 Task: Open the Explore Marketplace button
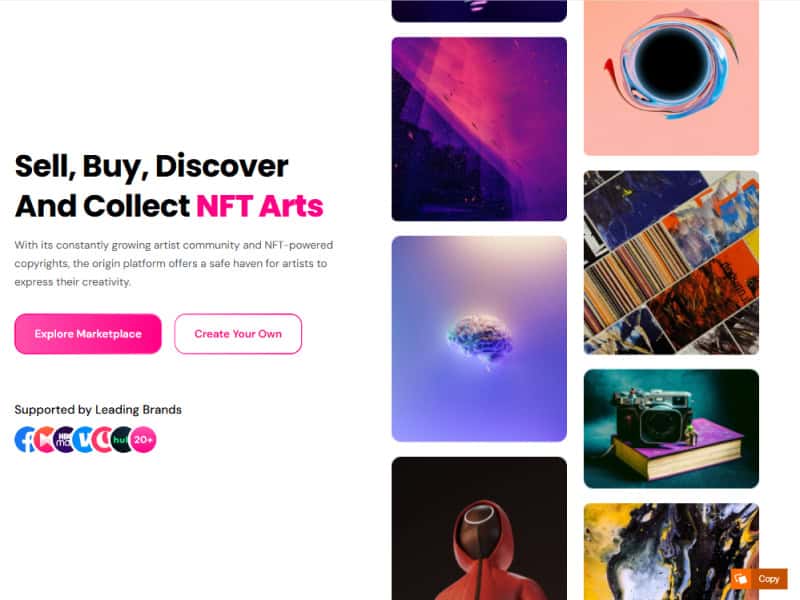point(88,334)
